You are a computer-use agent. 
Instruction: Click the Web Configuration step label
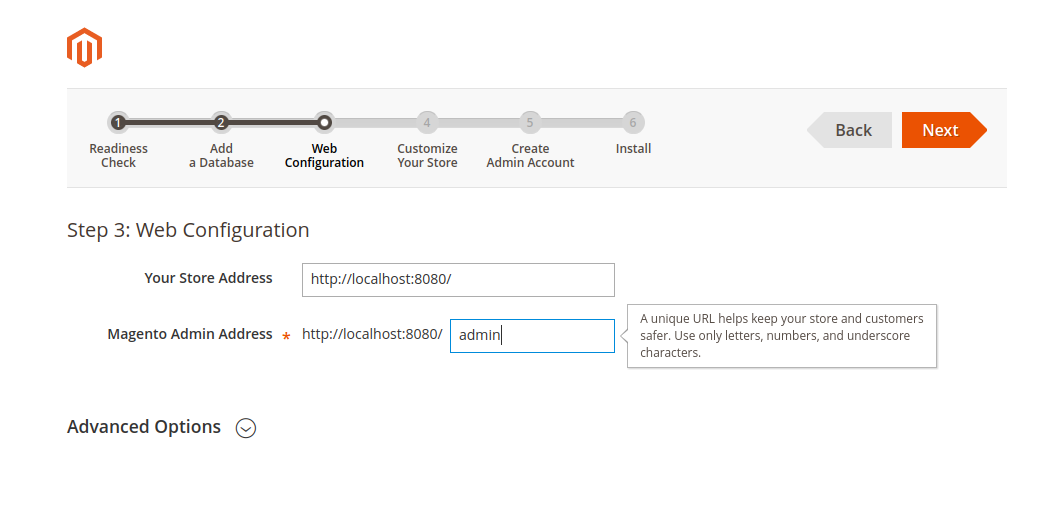pyautogui.click(x=324, y=156)
